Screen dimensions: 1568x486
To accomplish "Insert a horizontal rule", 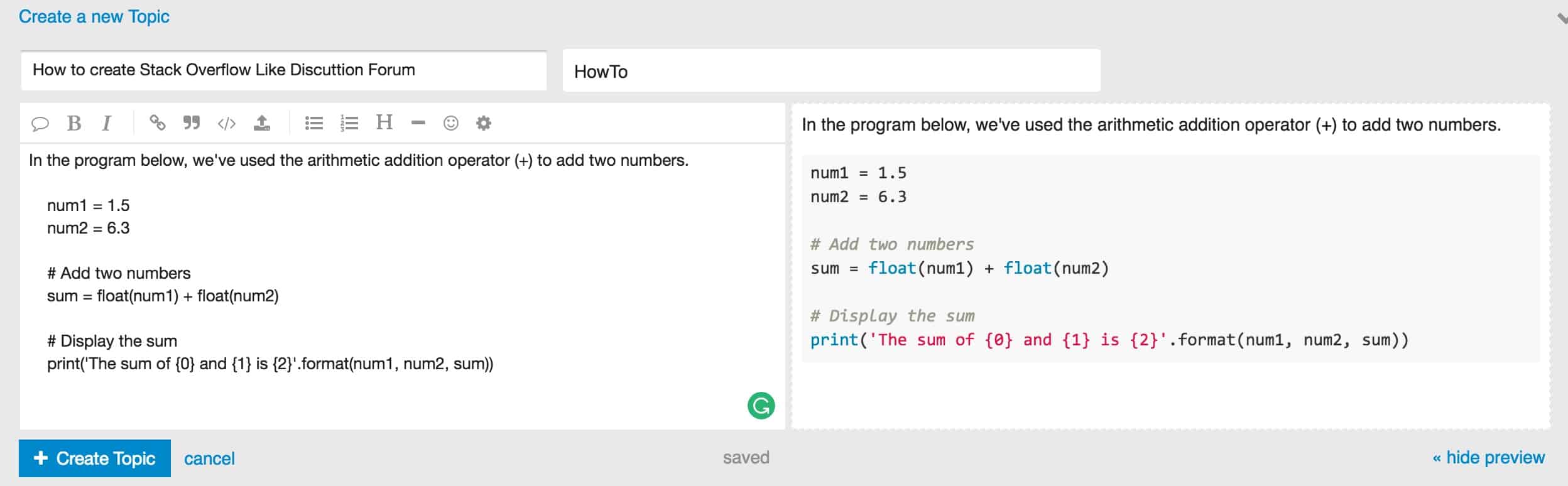I will tap(418, 123).
